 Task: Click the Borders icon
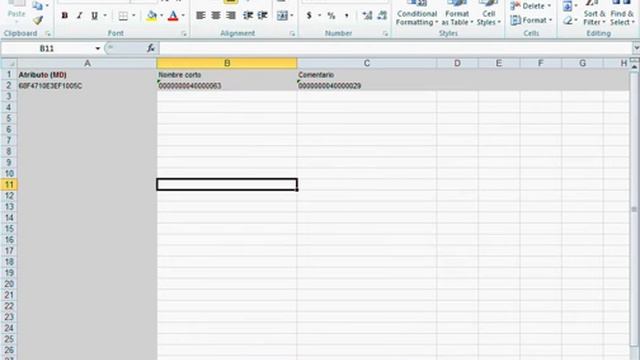point(123,16)
